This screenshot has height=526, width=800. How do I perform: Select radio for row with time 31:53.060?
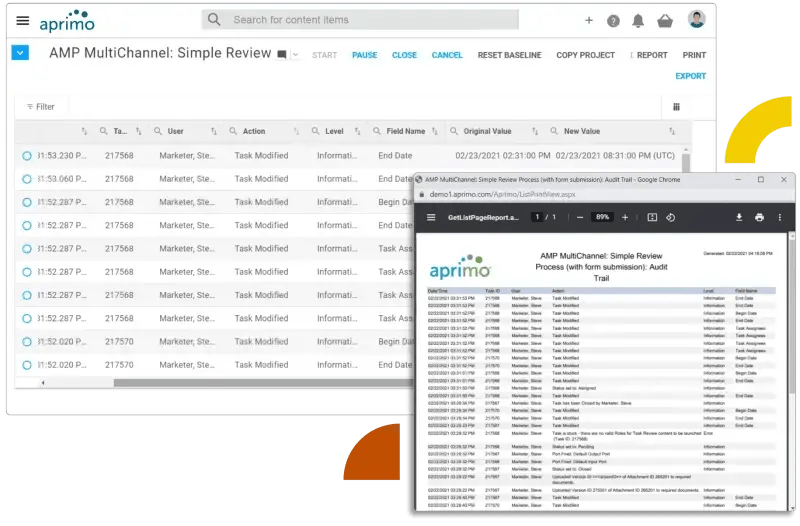[x=27, y=179]
